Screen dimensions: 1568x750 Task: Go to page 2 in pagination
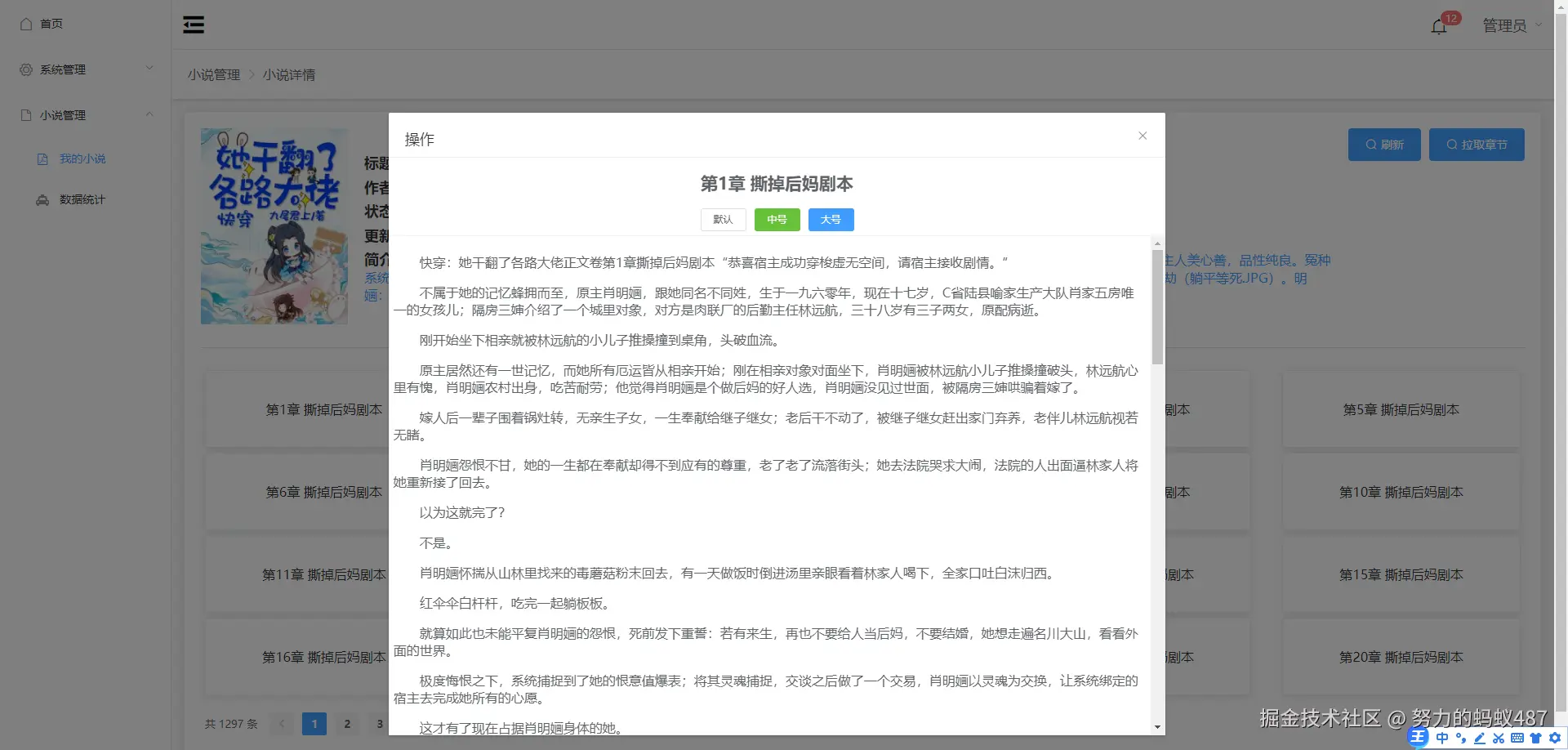[x=347, y=724]
